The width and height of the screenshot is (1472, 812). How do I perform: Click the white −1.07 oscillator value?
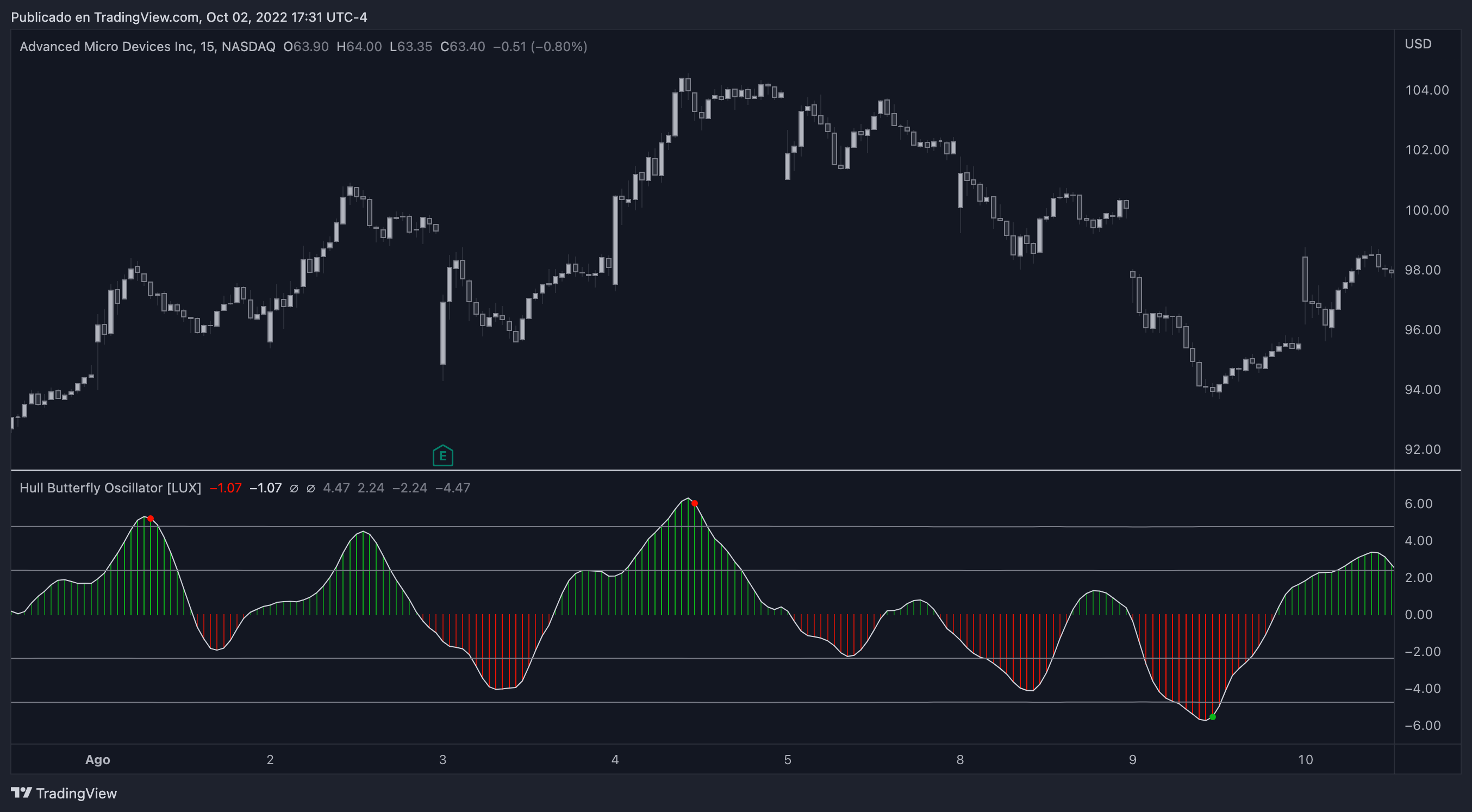click(x=266, y=488)
